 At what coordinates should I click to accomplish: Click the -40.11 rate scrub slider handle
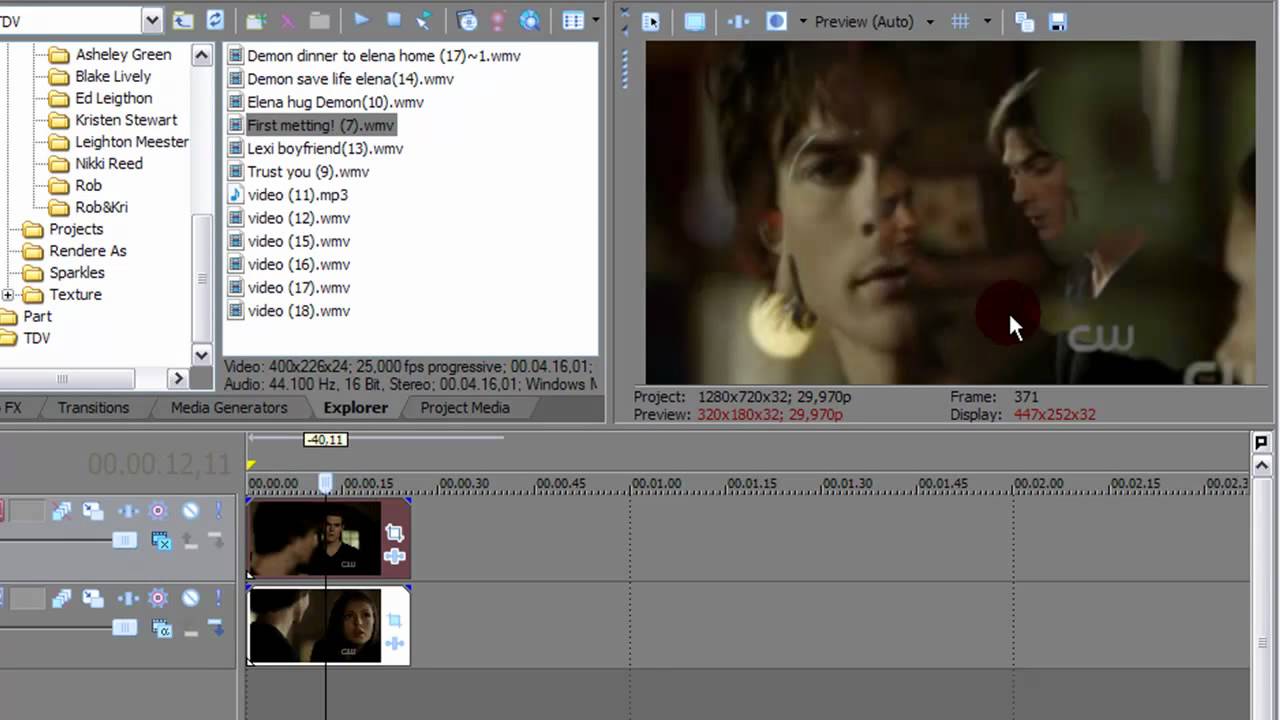tap(325, 440)
